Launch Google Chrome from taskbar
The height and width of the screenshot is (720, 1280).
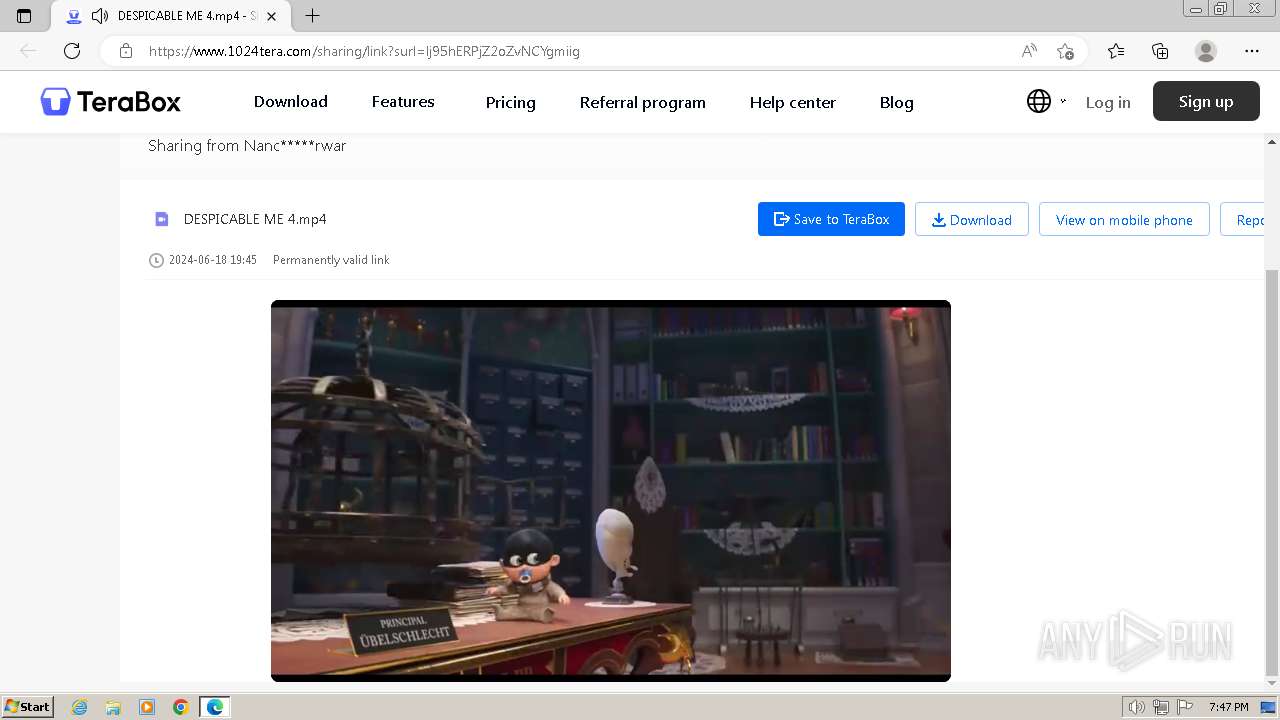(181, 707)
